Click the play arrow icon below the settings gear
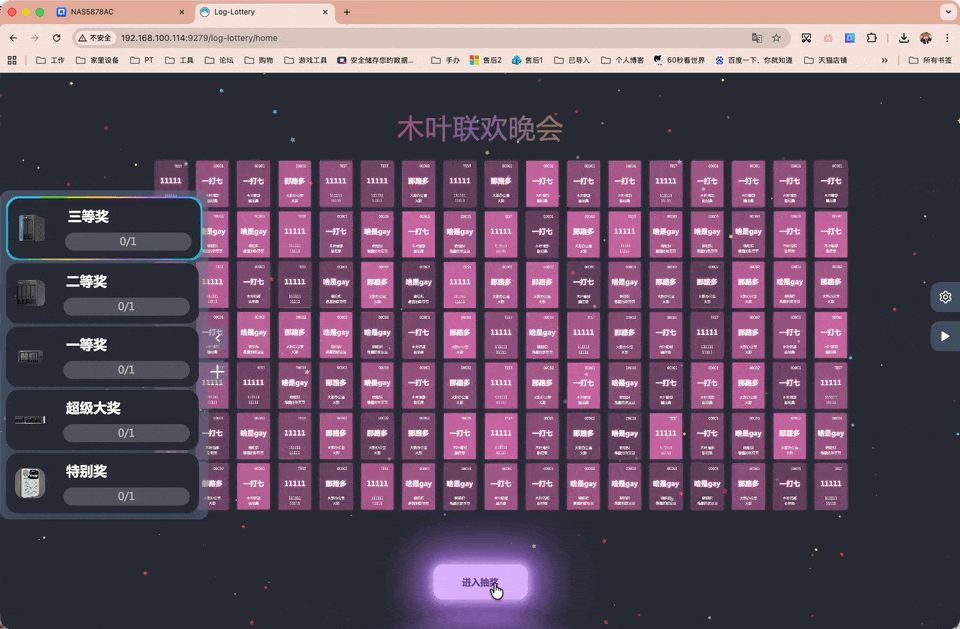Screen dimensions: 960x629 (945, 336)
